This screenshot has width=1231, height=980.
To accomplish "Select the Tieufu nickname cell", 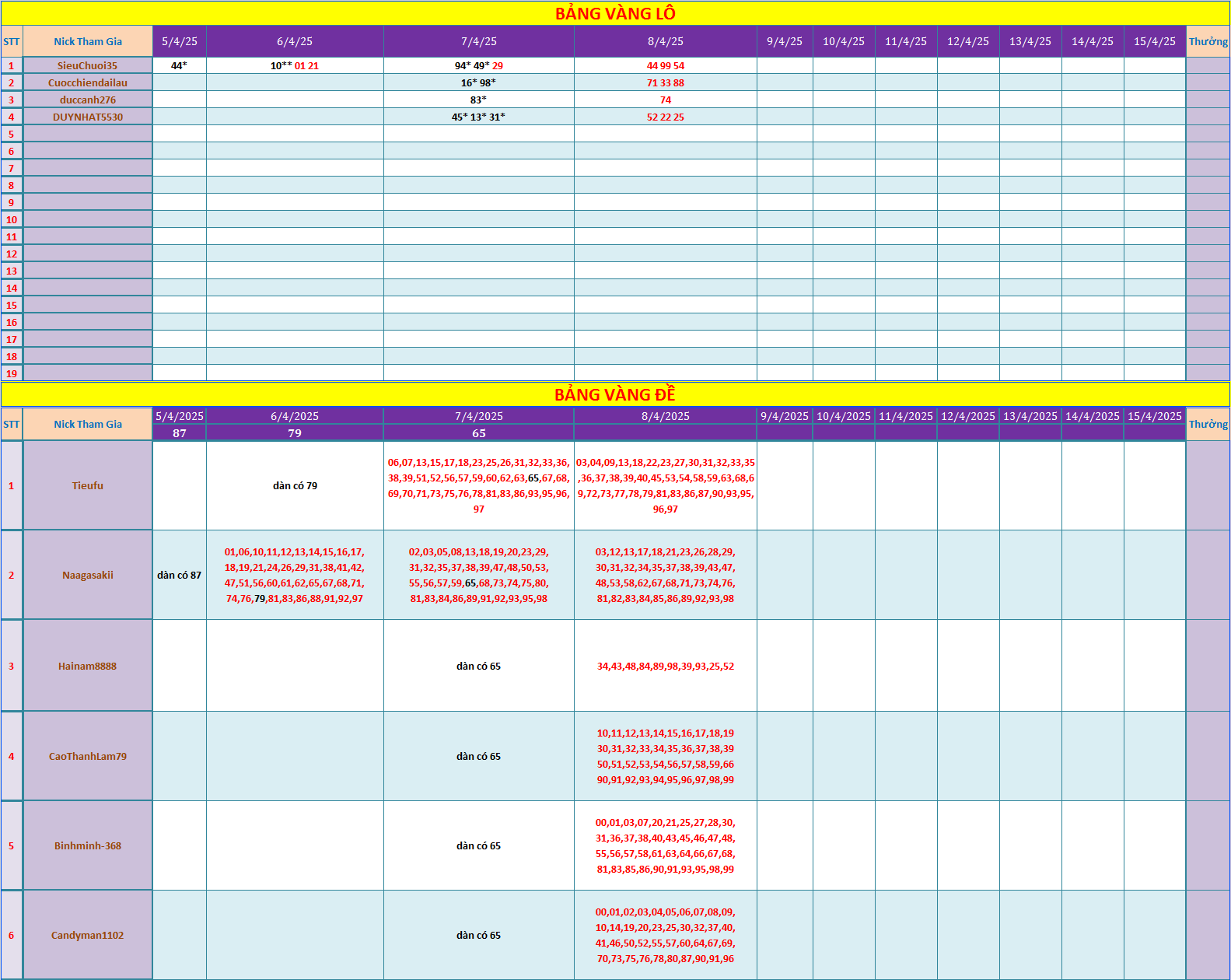I will 87,485.
